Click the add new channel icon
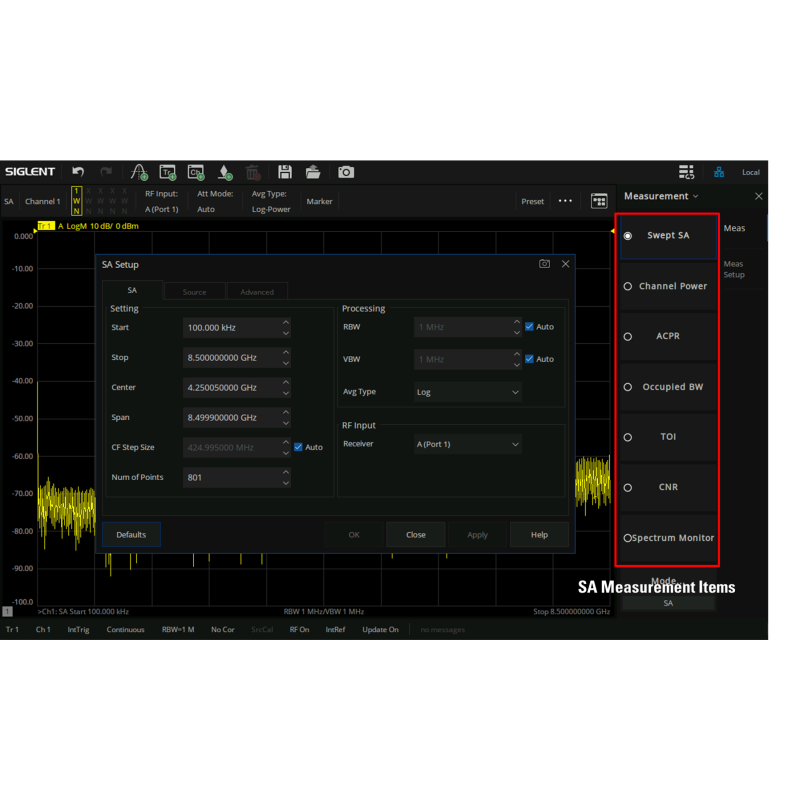Screen dimensions: 800x800 (196, 172)
